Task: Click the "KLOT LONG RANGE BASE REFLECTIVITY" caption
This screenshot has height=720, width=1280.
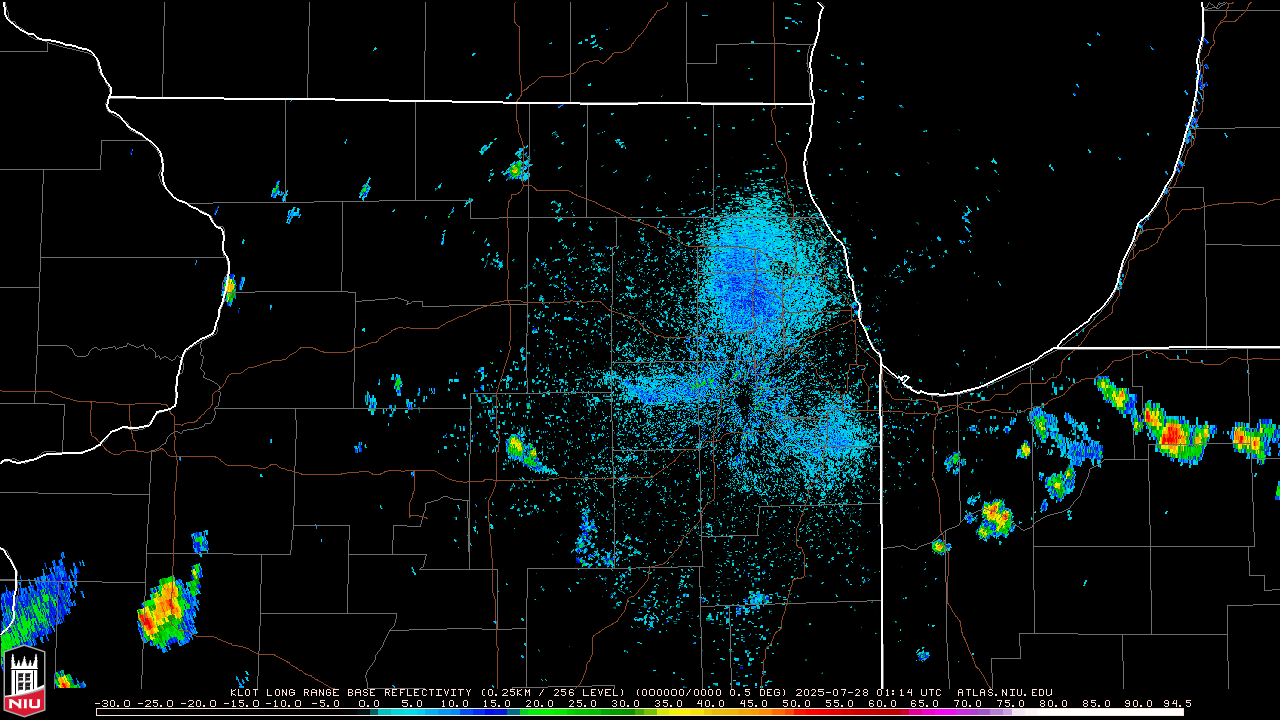Action: pyautogui.click(x=351, y=692)
